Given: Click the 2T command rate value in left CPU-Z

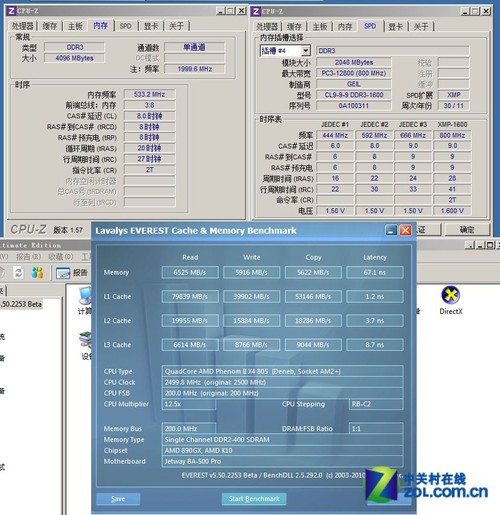Looking at the screenshot, I should click(149, 170).
